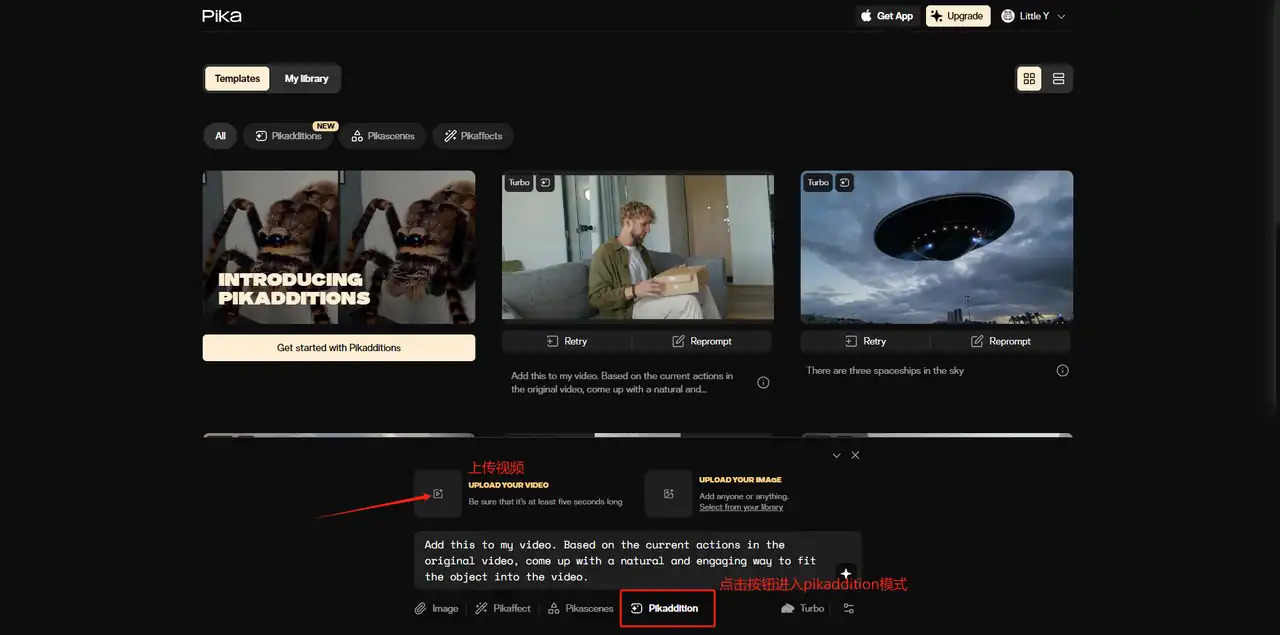Image resolution: width=1280 pixels, height=635 pixels.
Task: Click the Little Y profile avatar
Action: coord(1008,16)
